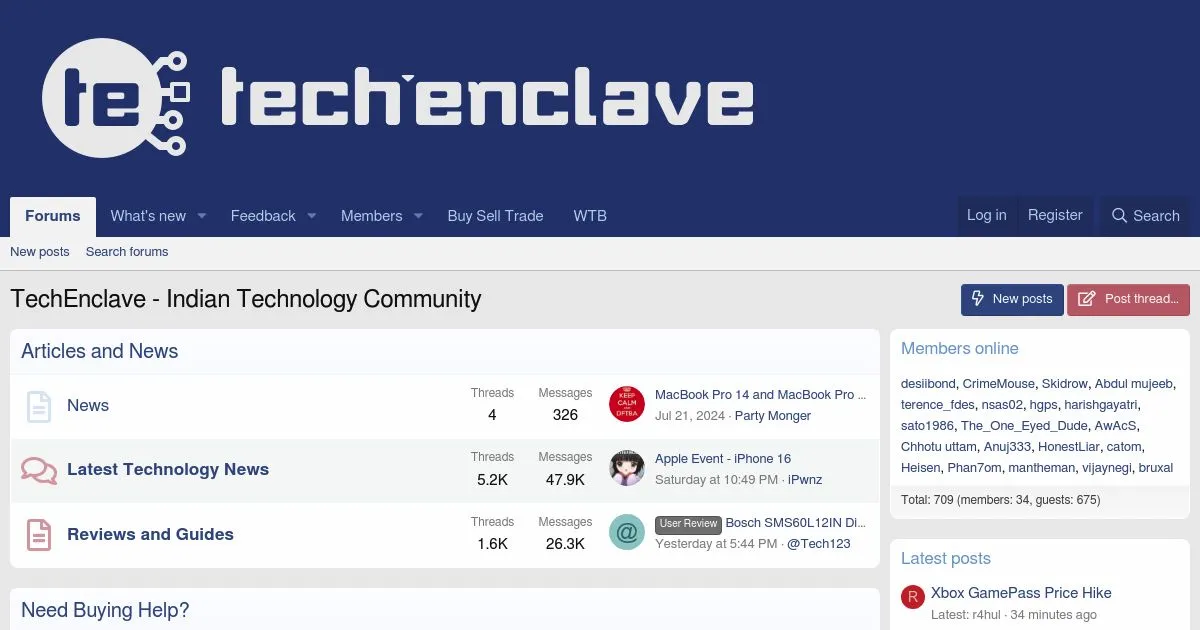This screenshot has height=630, width=1200.
Task: Expand the Feedback menu dropdown arrow
Action: coord(311,216)
